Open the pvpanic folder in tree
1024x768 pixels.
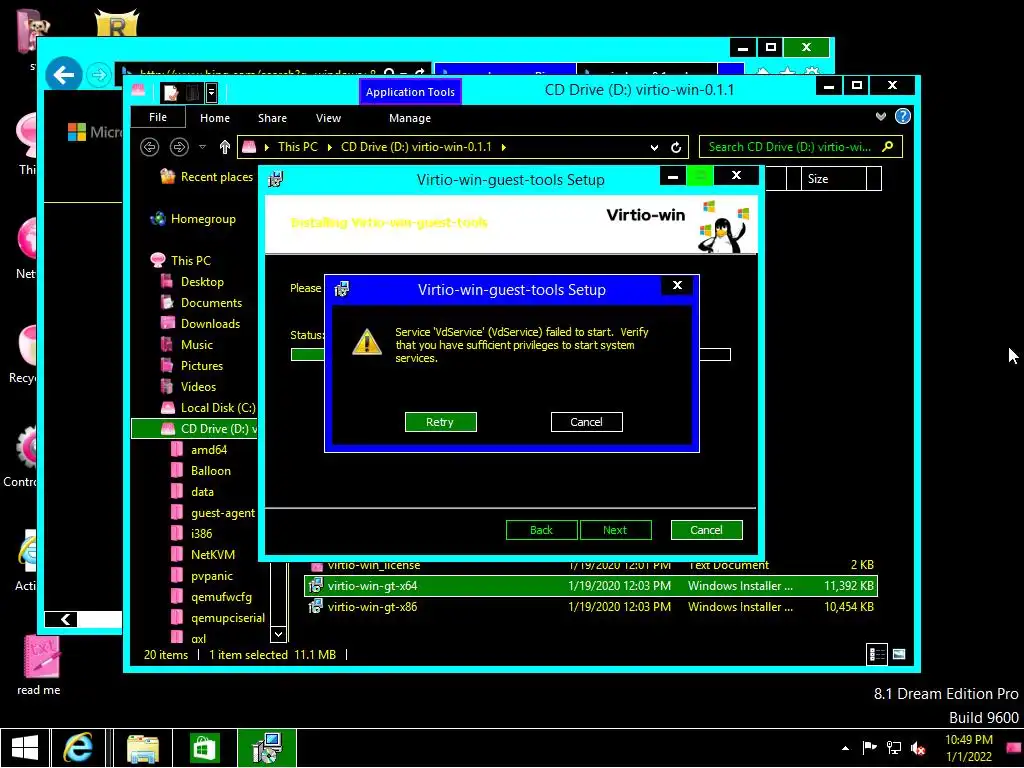pos(201,576)
